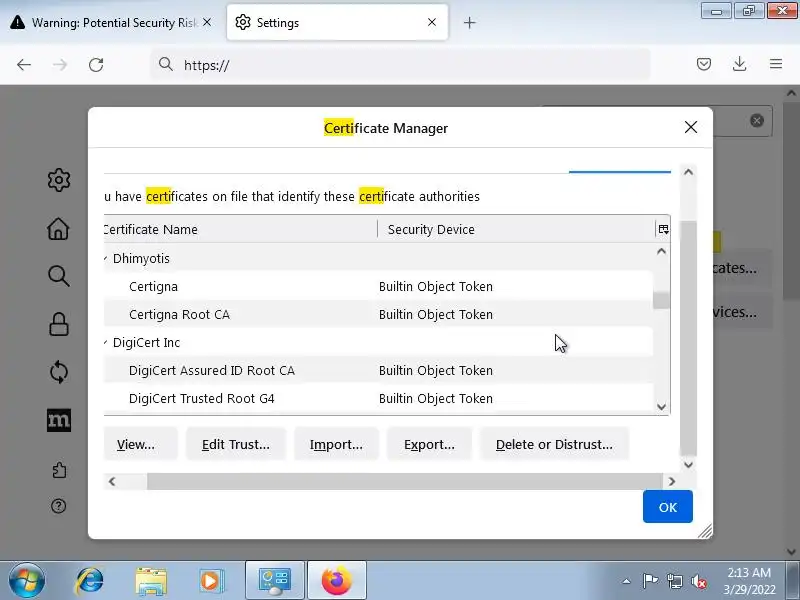Click dialog vertical scroll up arrow
The width and height of the screenshot is (800, 600).
[688, 172]
